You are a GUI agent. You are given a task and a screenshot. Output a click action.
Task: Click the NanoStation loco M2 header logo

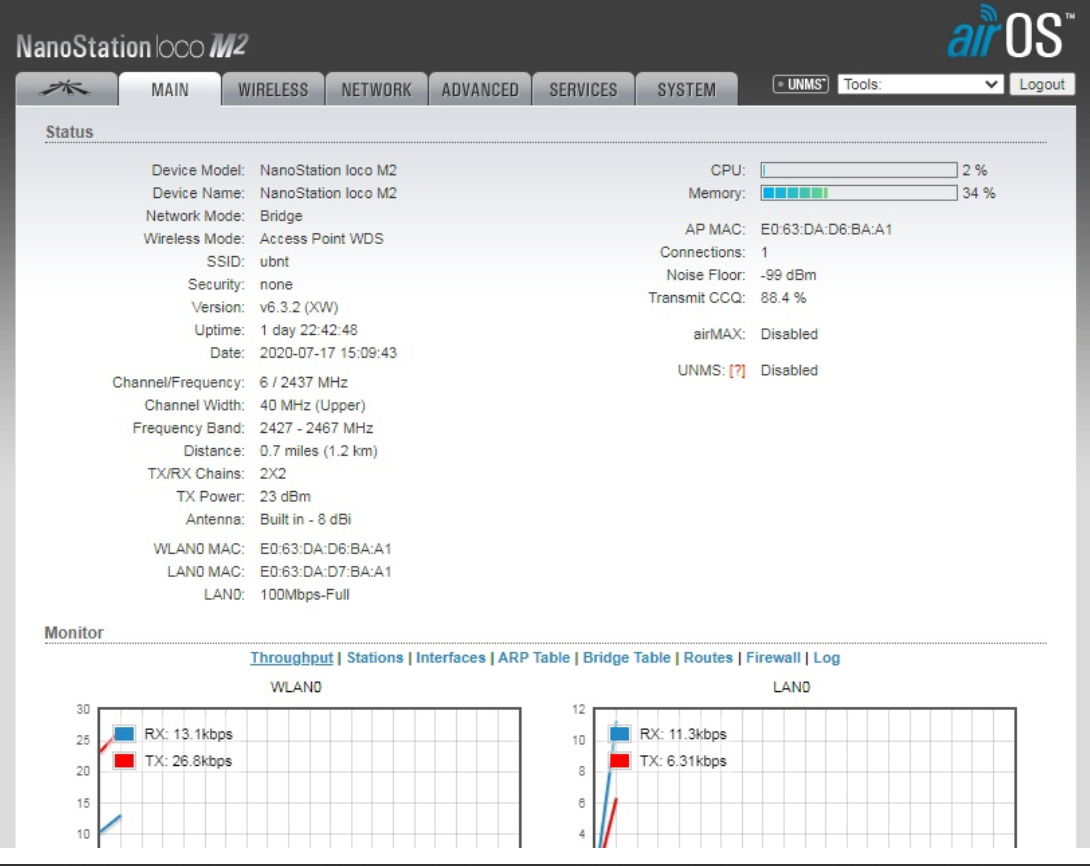pyautogui.click(x=131, y=47)
